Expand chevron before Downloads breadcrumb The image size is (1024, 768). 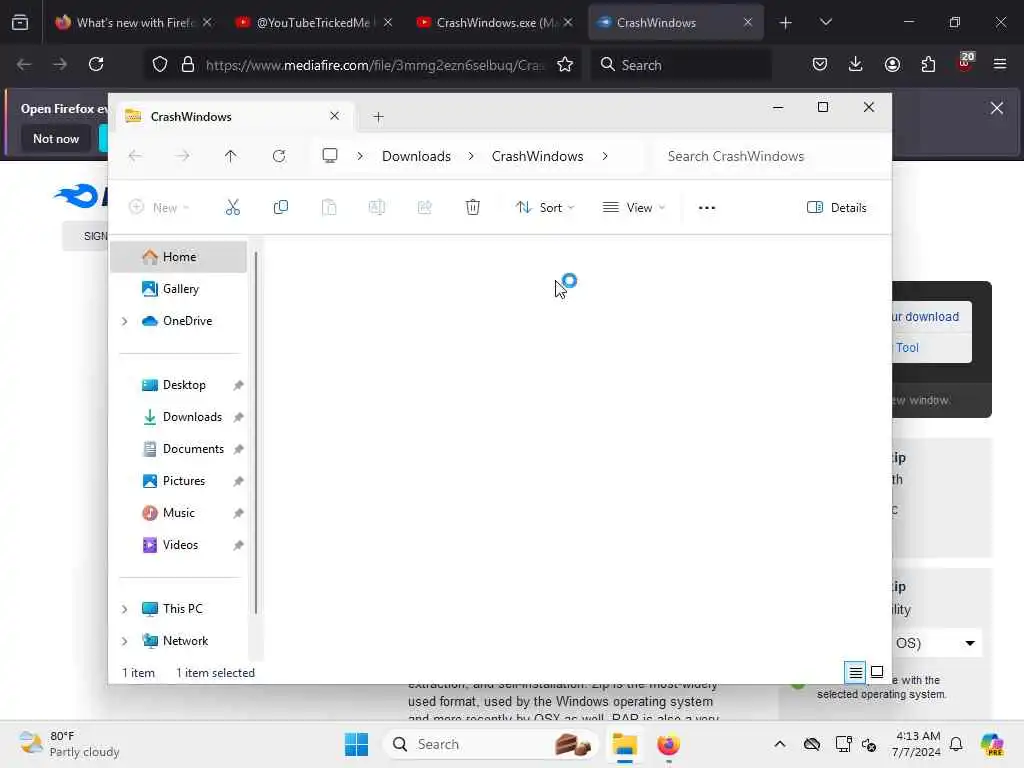tap(360, 156)
